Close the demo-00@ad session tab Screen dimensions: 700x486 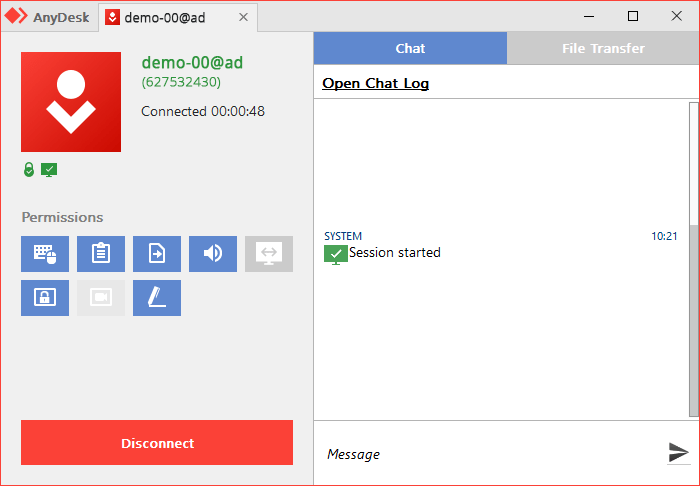243,17
